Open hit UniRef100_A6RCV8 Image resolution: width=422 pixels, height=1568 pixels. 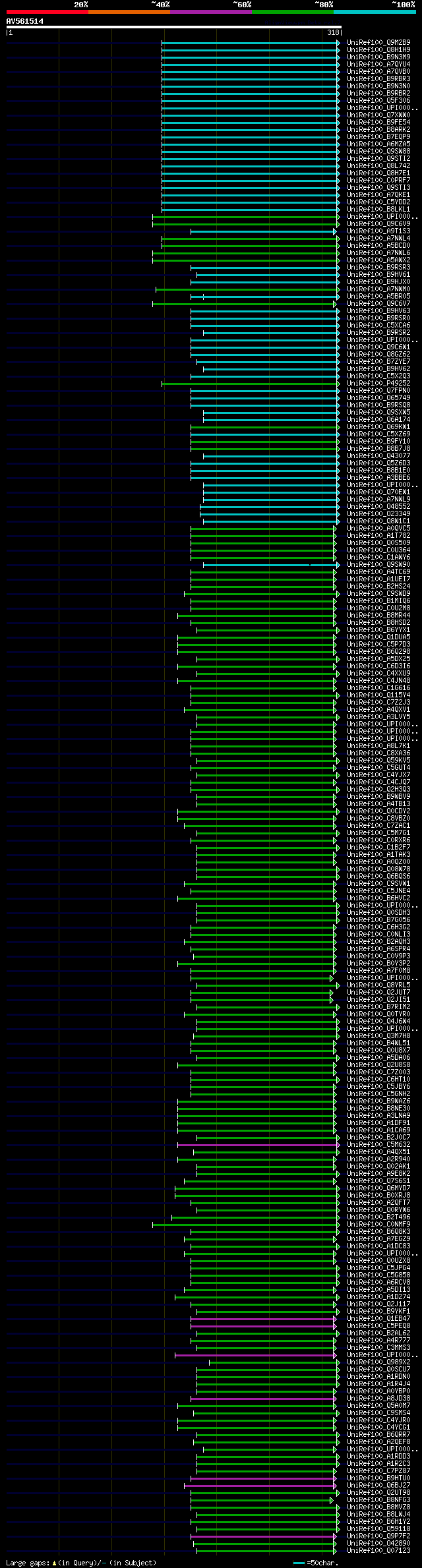point(378,1283)
